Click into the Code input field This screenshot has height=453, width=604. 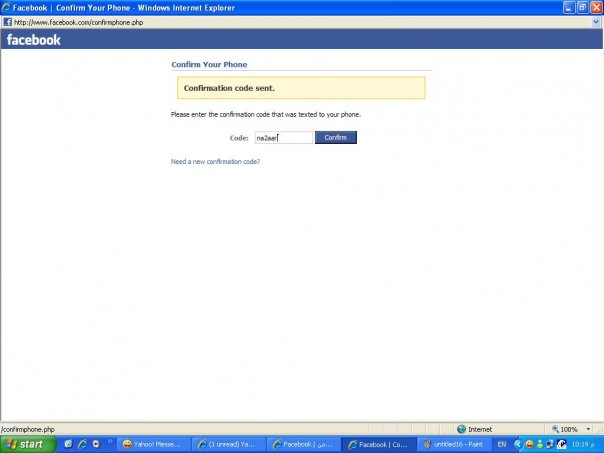tap(284, 138)
